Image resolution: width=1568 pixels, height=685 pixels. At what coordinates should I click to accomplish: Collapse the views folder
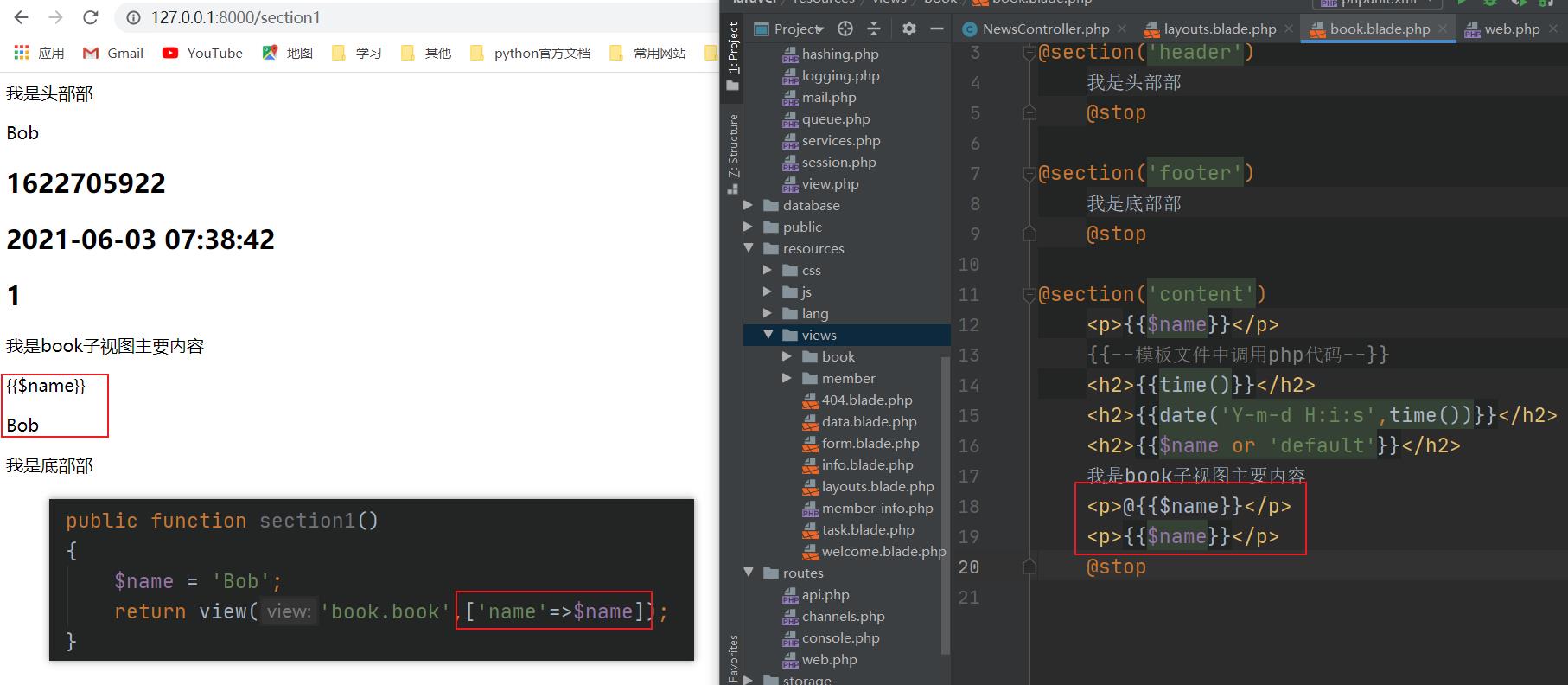768,335
